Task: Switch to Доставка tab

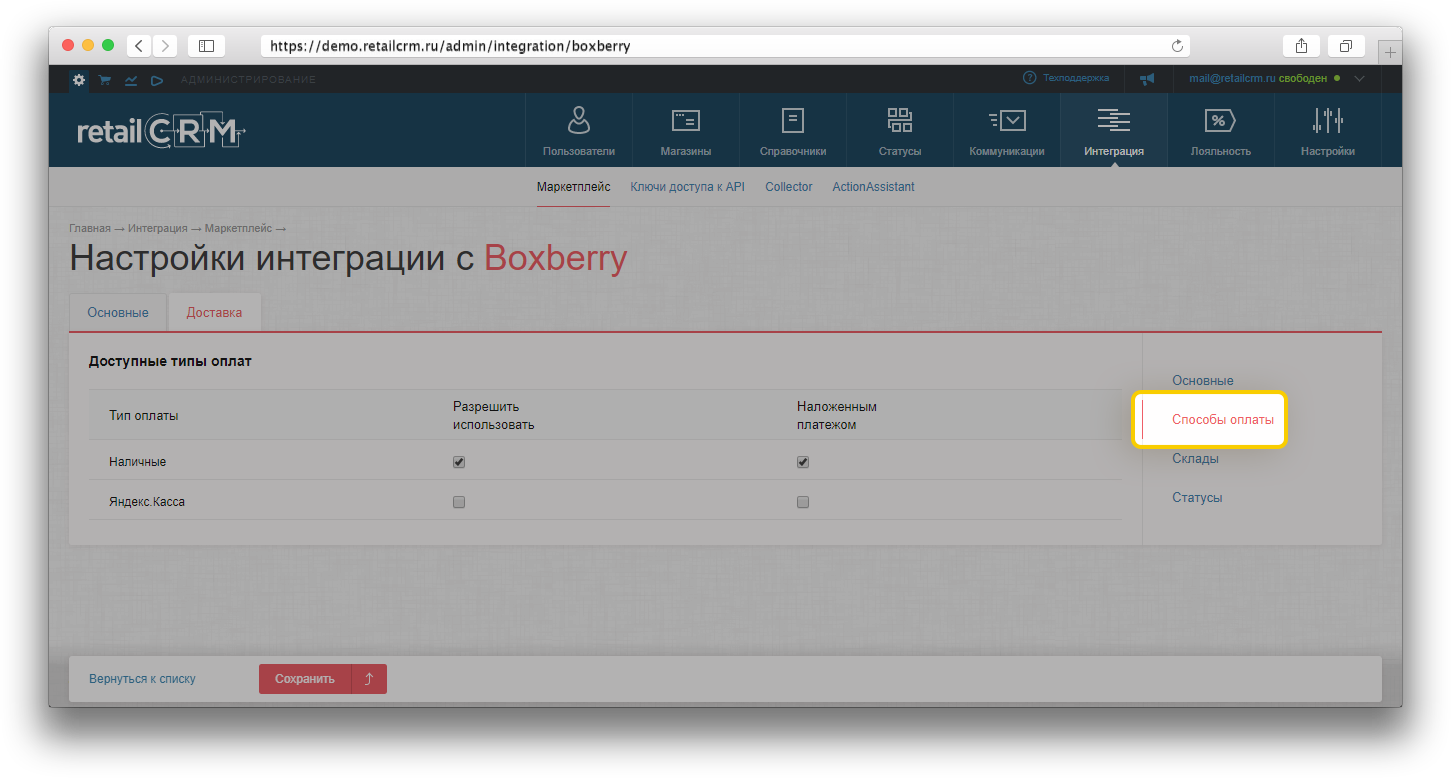Action: click(x=214, y=312)
